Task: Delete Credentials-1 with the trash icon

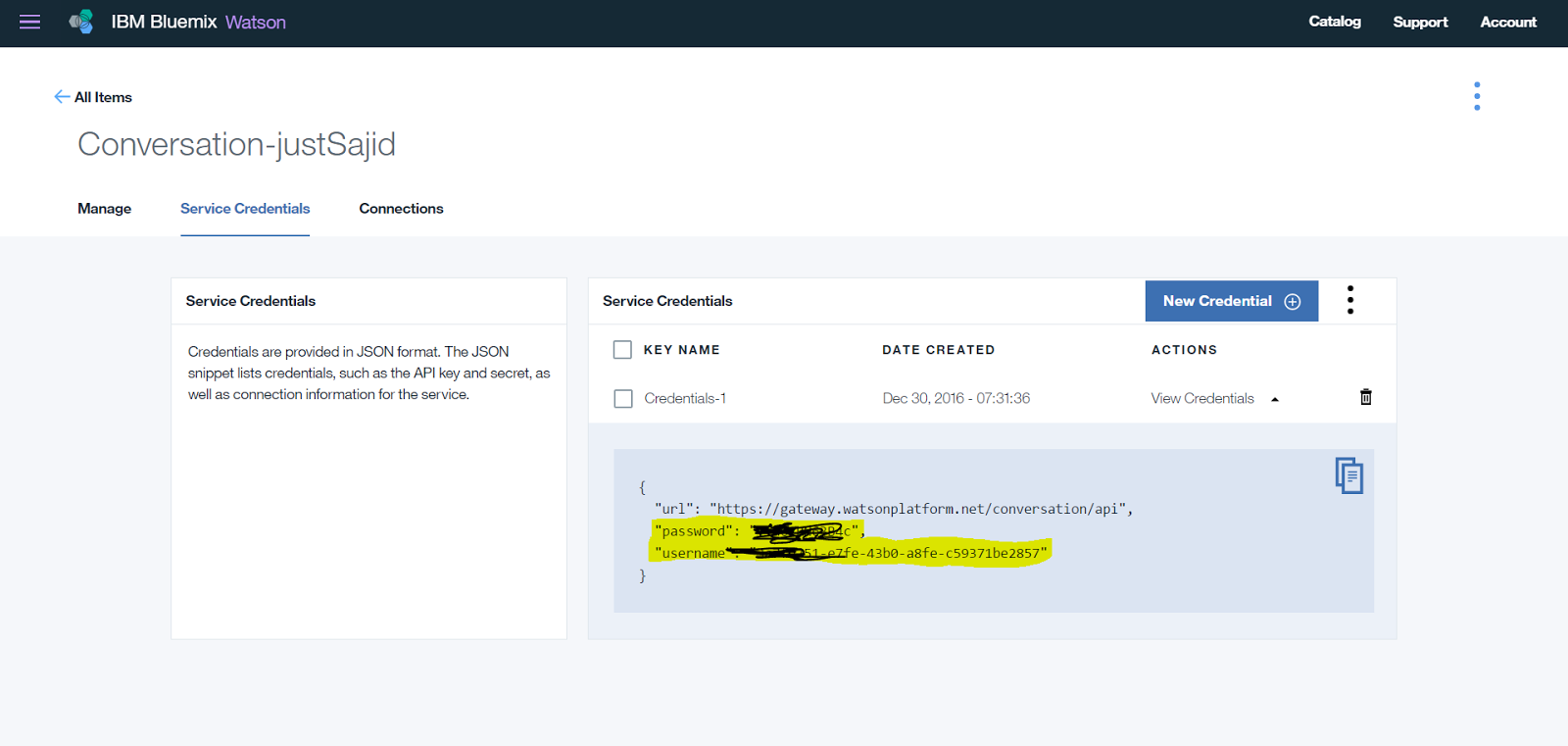Action: click(1366, 397)
